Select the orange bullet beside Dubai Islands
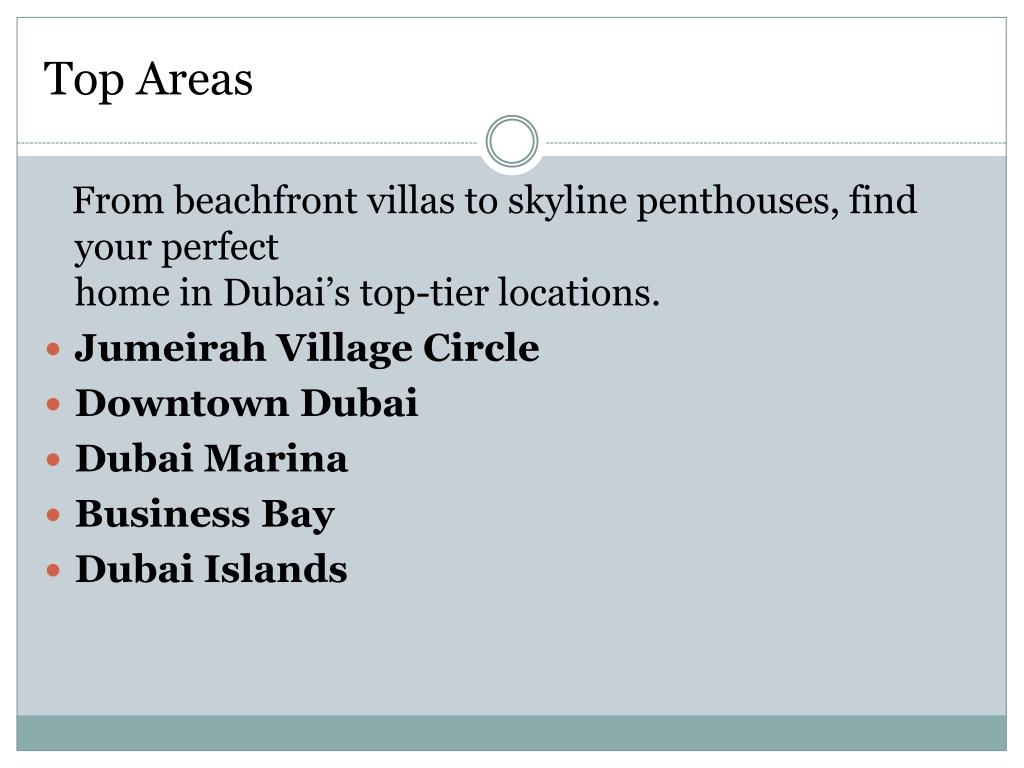 point(54,571)
